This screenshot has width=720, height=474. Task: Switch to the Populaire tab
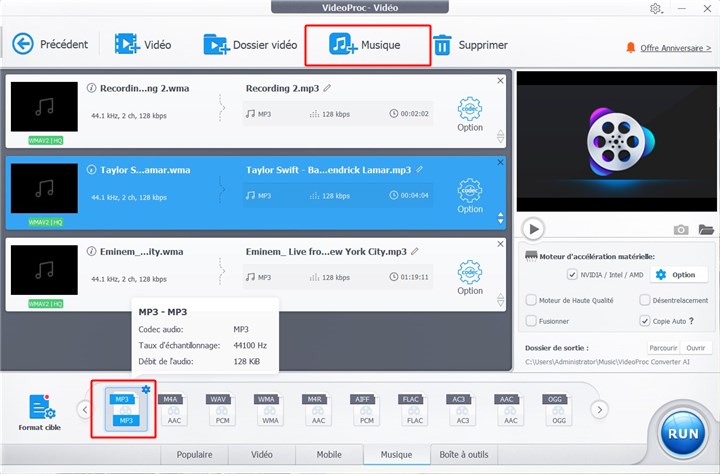(x=194, y=455)
